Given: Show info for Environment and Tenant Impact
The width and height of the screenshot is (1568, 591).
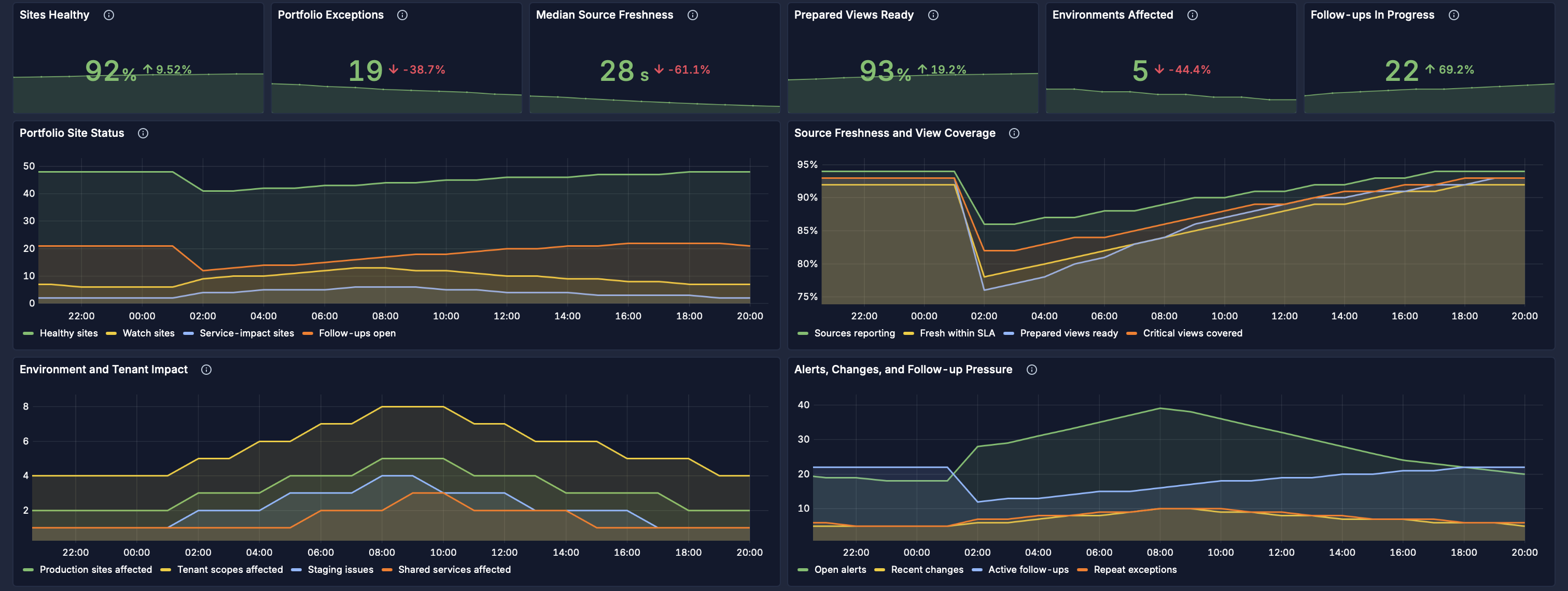Looking at the screenshot, I should click(x=206, y=370).
